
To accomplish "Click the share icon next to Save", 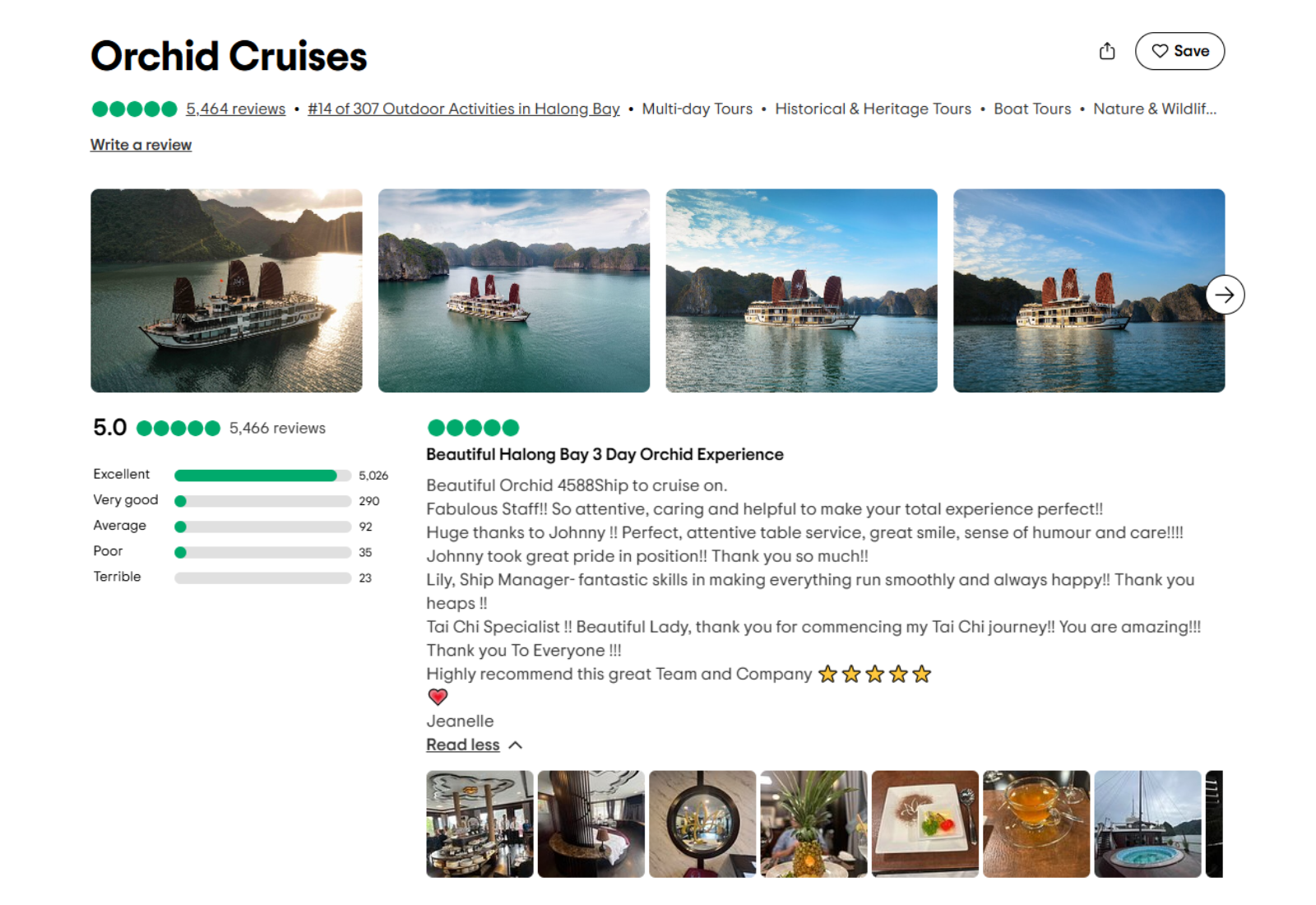I will coord(1107,50).
